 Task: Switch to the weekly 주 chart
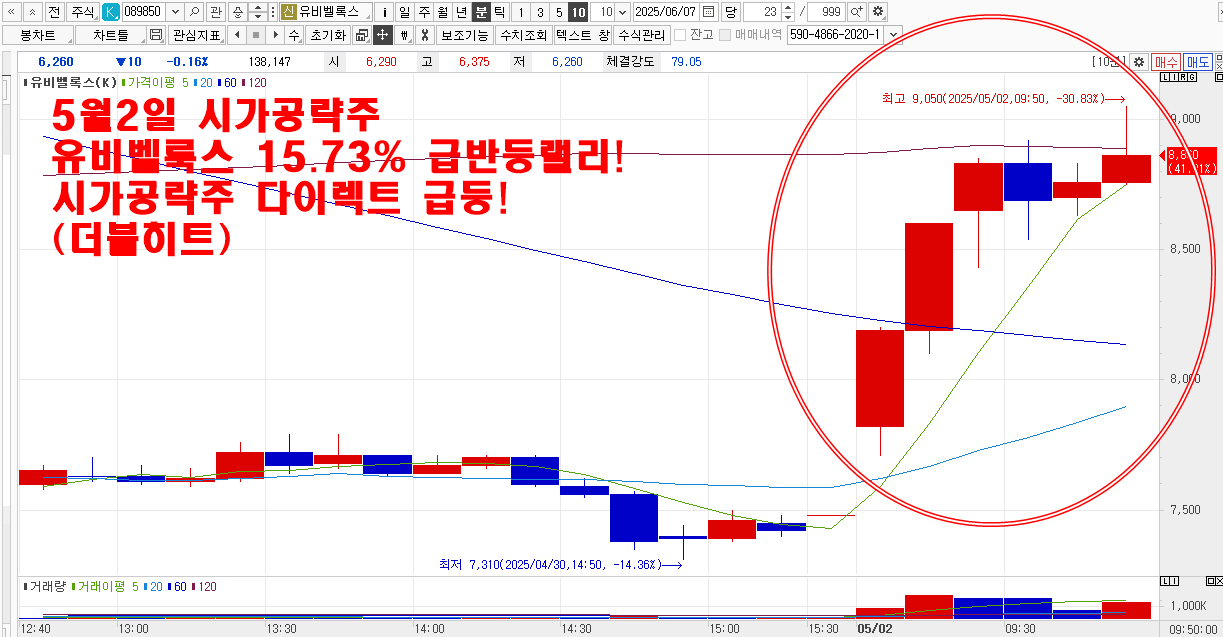tap(423, 12)
